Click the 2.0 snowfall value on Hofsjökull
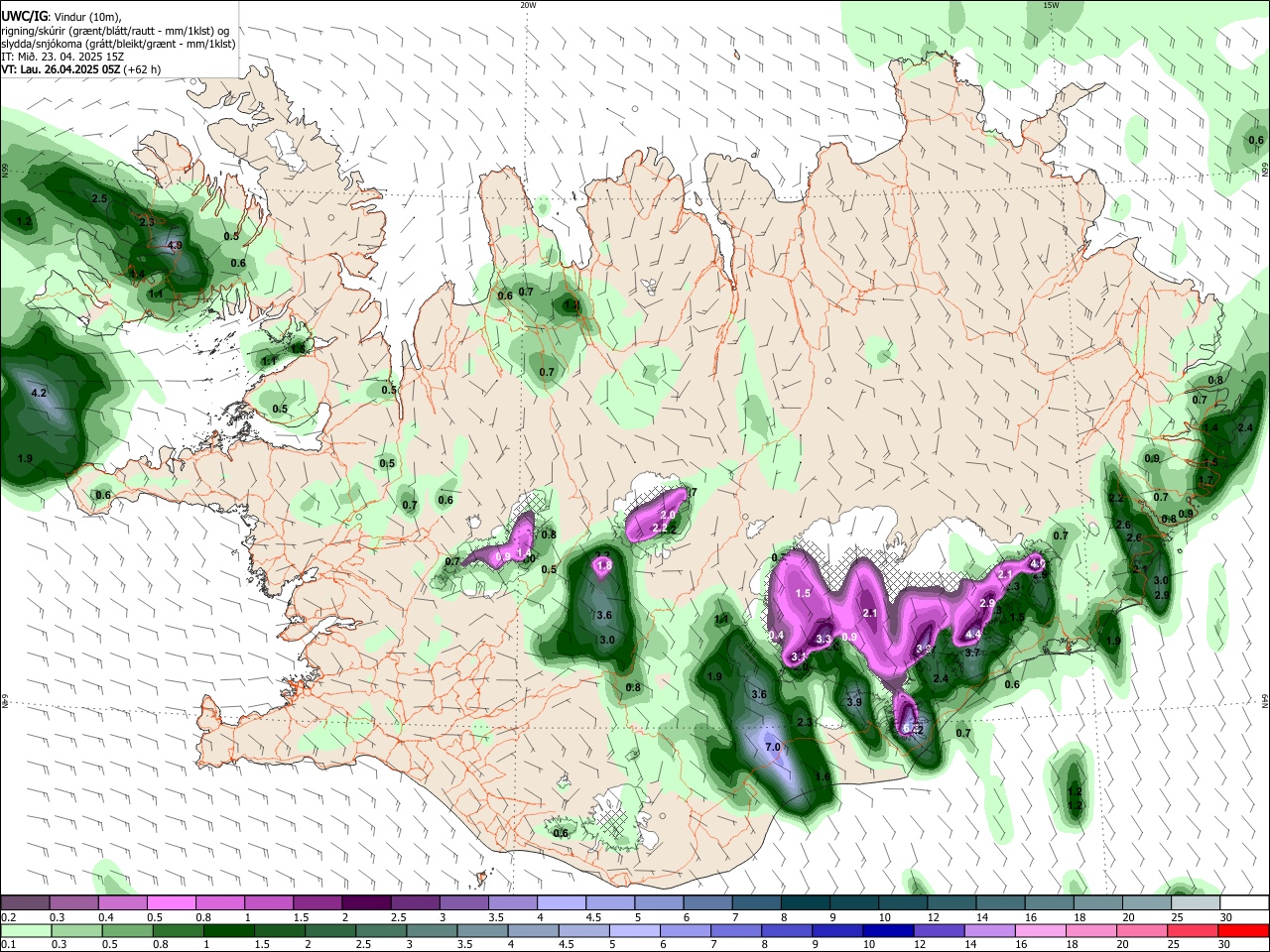1270x952 pixels. (x=668, y=516)
